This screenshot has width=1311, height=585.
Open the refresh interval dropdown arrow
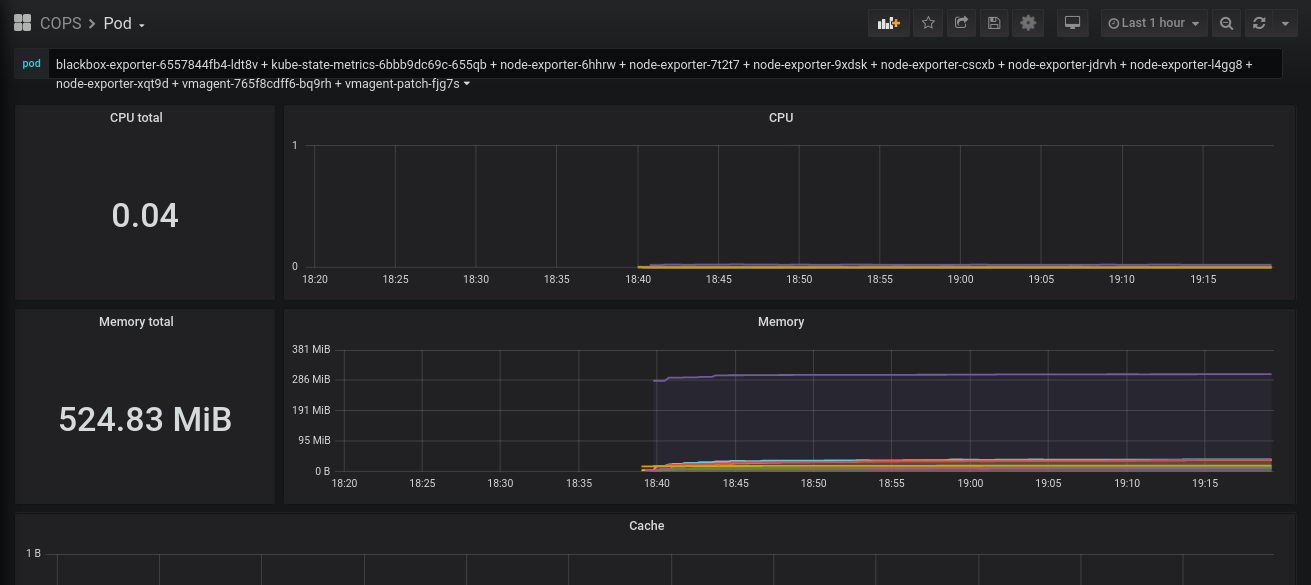1285,23
